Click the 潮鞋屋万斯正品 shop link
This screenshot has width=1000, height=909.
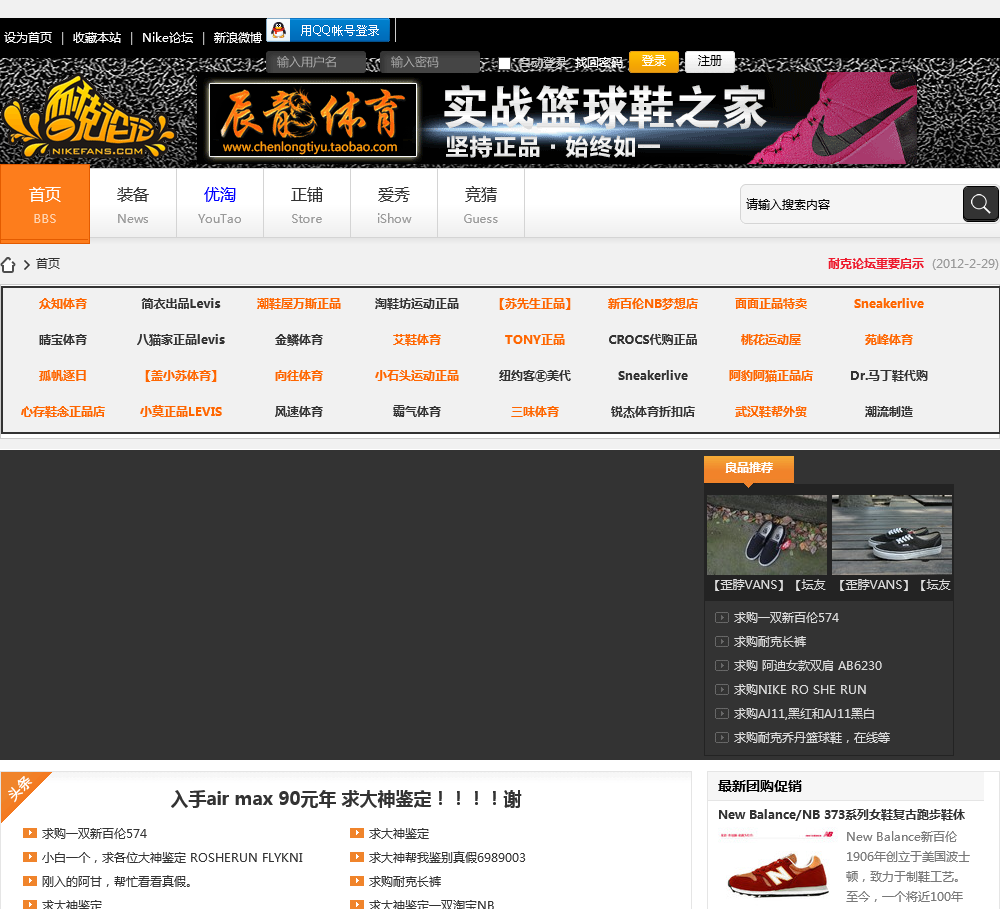pos(298,304)
